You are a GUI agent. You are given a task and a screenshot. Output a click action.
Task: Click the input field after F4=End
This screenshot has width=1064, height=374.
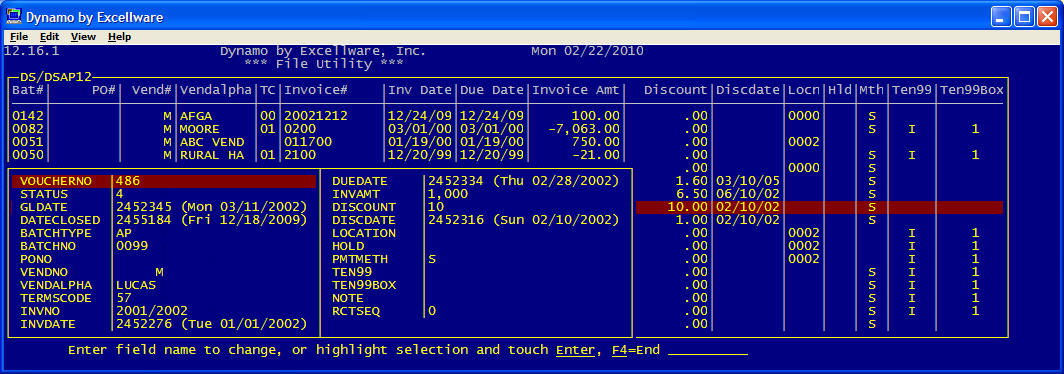coord(708,350)
